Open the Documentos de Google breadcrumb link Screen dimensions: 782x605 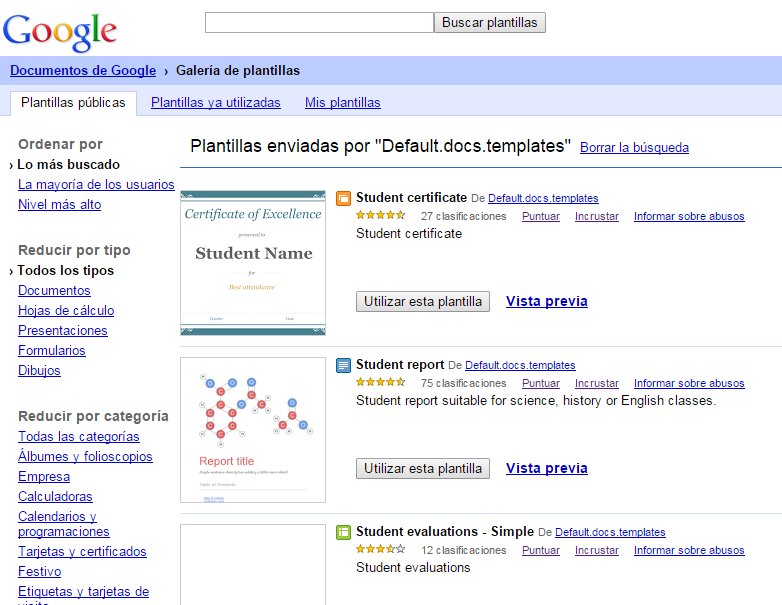(83, 70)
